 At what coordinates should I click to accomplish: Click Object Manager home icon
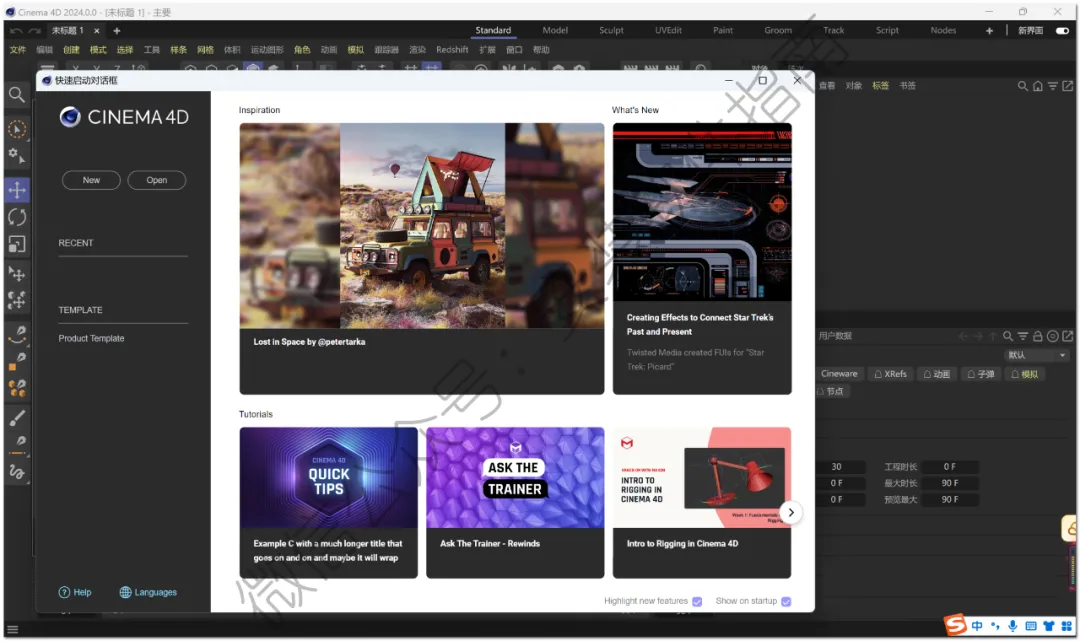click(x=1037, y=86)
